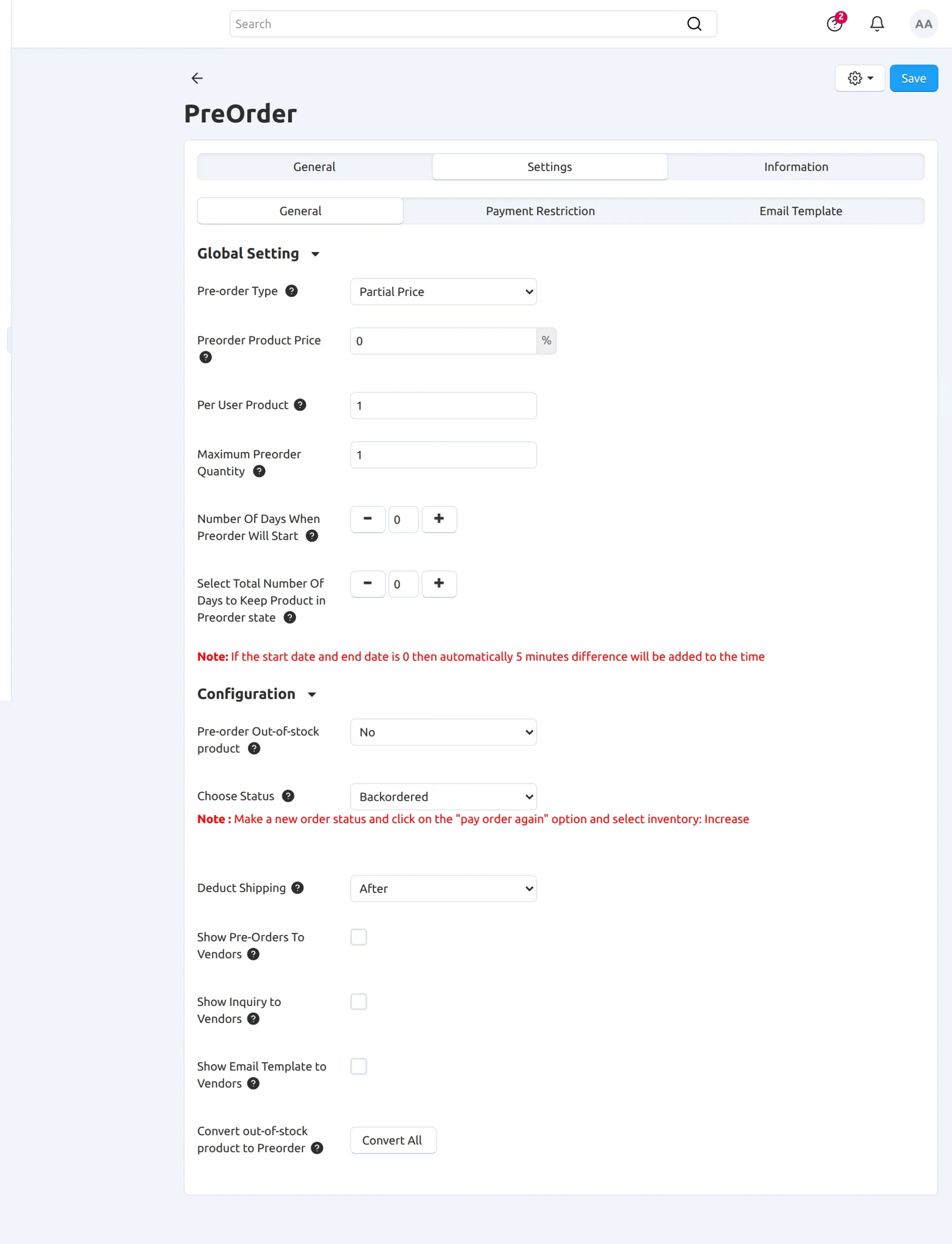The width and height of the screenshot is (952, 1244).
Task: Increment preorder start days with plus
Action: [x=439, y=519]
